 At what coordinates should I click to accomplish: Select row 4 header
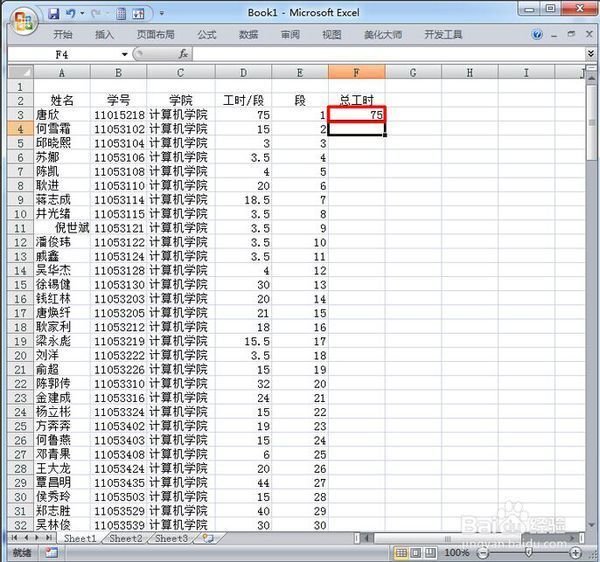21,129
